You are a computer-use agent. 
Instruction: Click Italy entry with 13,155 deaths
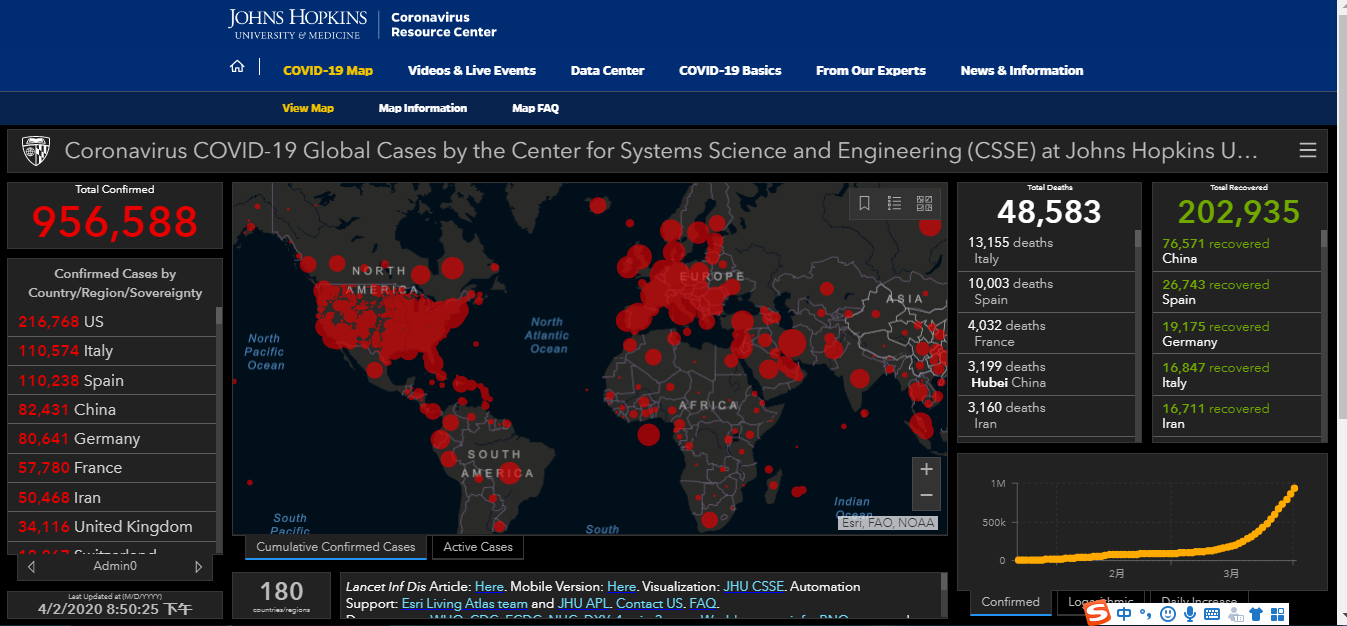(1047, 250)
